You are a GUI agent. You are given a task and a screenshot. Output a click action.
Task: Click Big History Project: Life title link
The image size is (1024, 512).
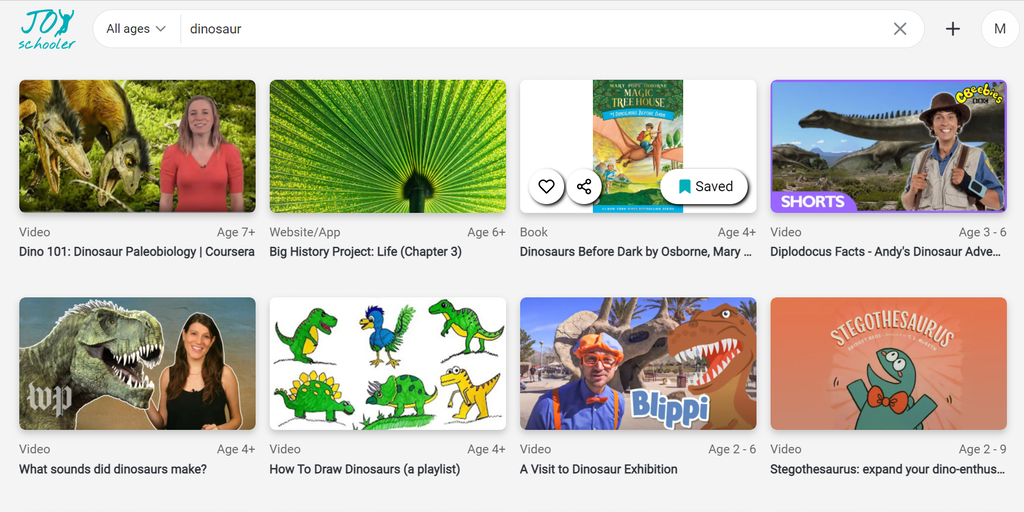coord(366,252)
